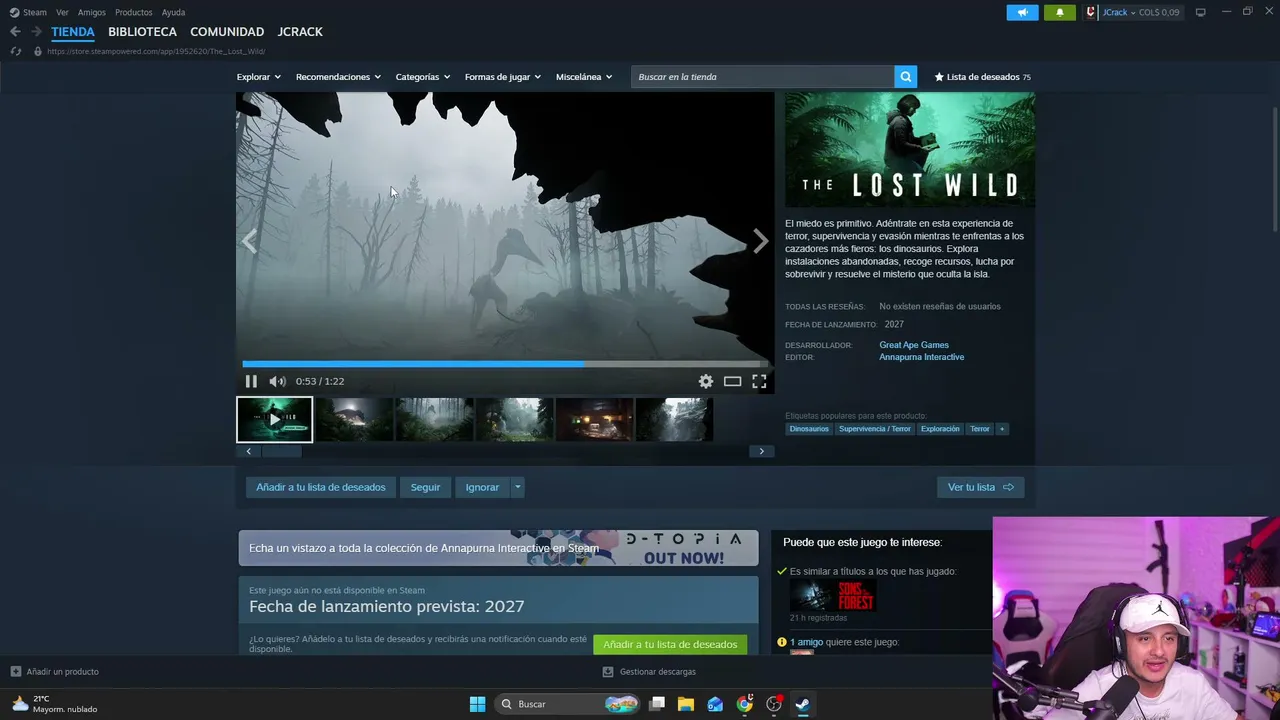The image size is (1280, 720).
Task: Open the Annapurna Interactive collection banner
Action: click(x=498, y=548)
